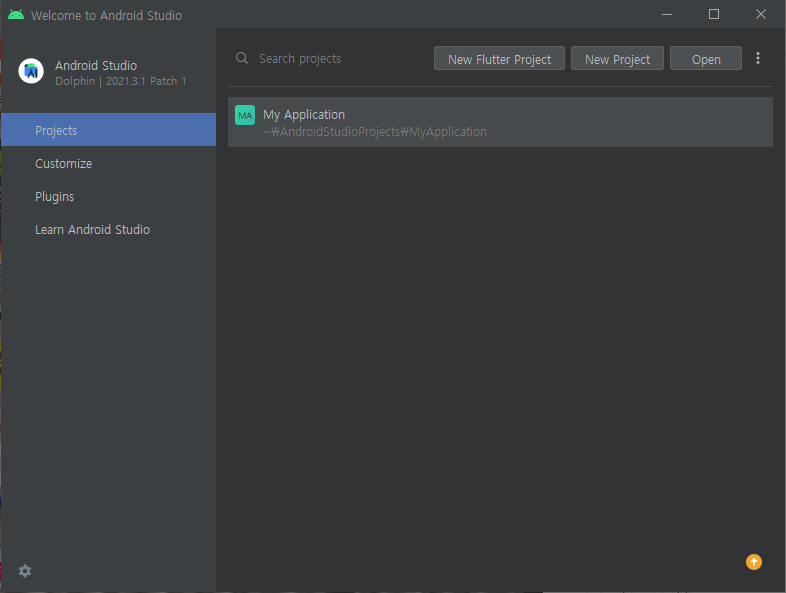Open the My Application project
Viewport: 786px width, 593px height.
tap(500, 122)
